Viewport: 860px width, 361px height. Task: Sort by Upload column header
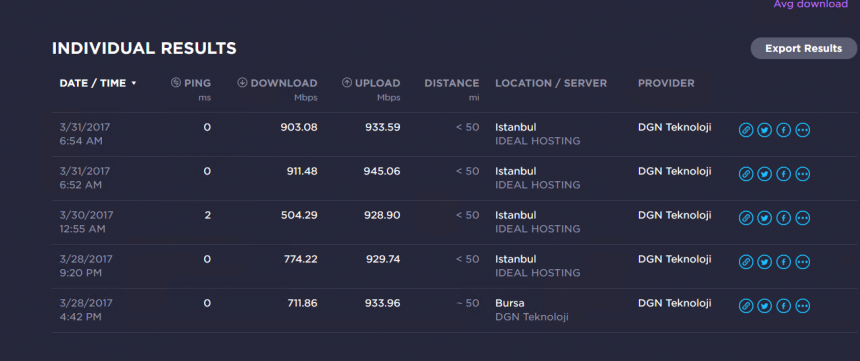coord(371,83)
